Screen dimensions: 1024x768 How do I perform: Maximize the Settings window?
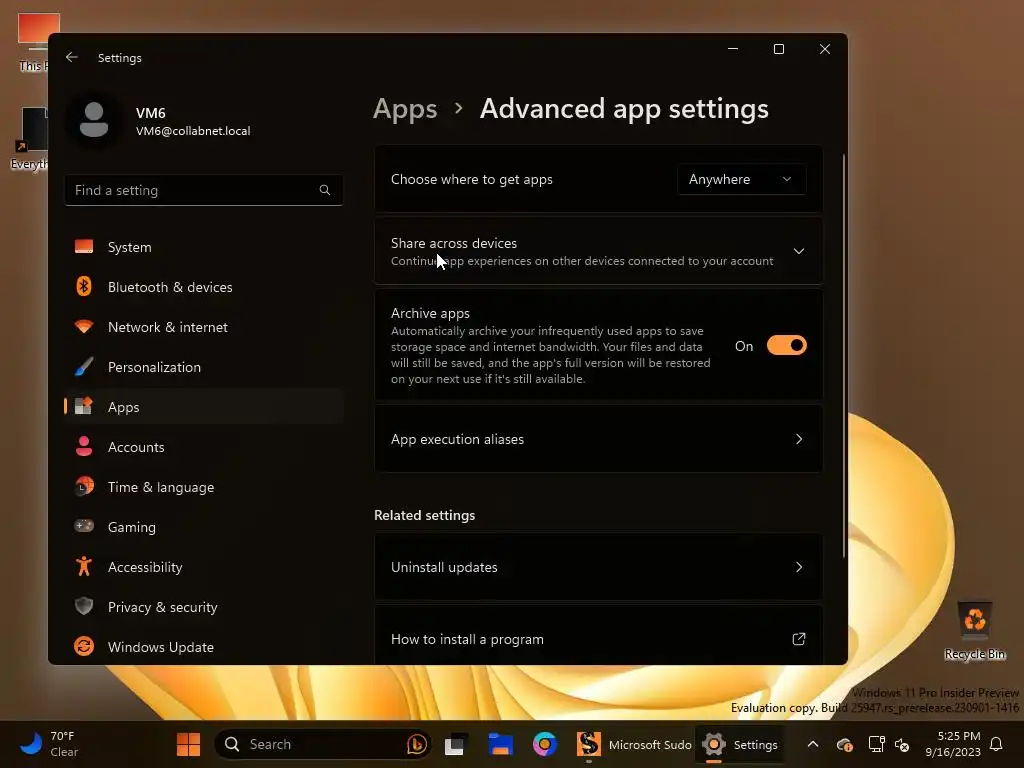(x=778, y=49)
